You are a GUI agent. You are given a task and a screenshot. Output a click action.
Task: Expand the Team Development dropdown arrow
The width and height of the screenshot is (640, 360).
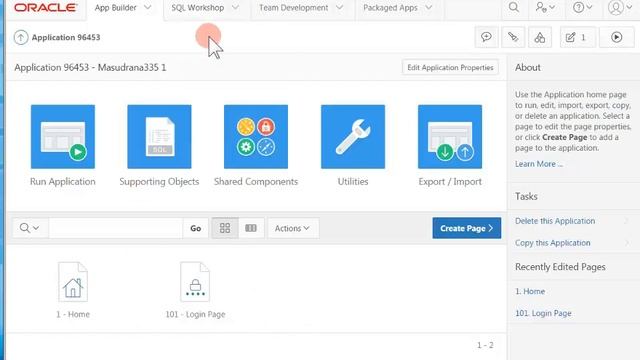339,8
